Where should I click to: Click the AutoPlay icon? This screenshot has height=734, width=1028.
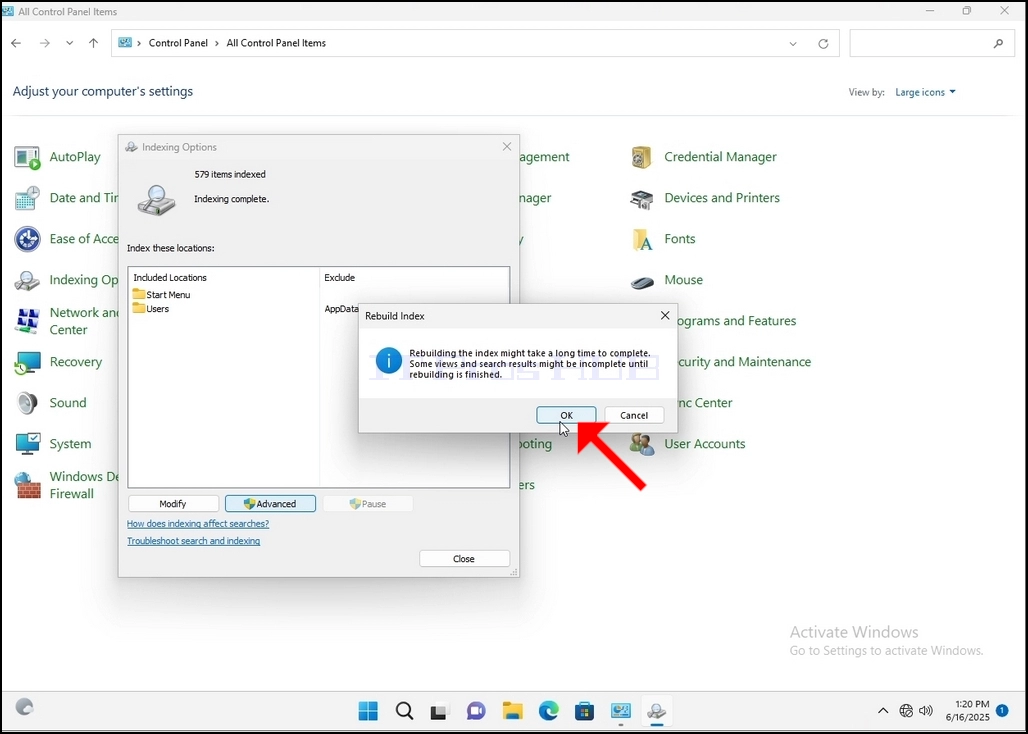click(x=27, y=157)
